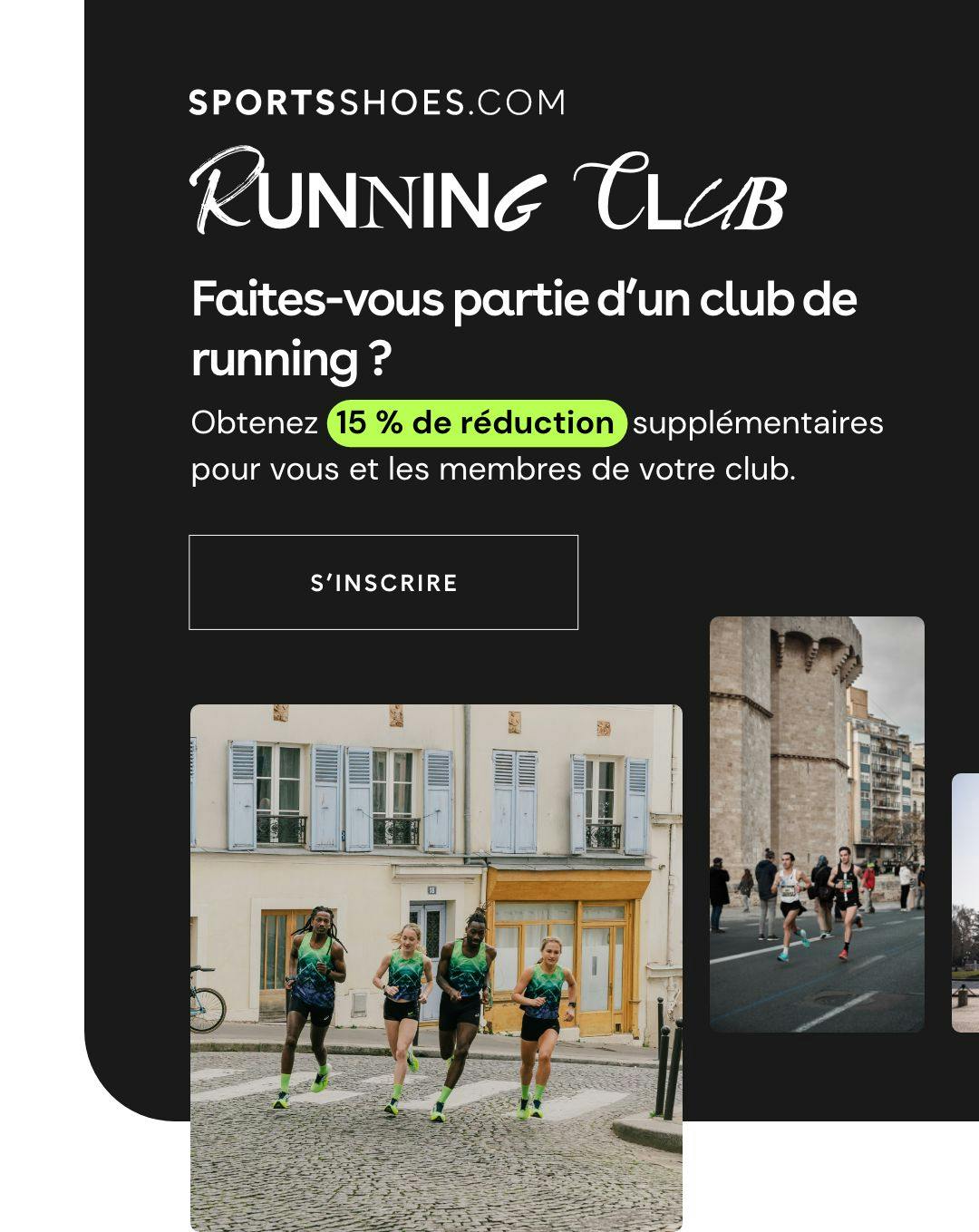Click the word "Obtenez"

[x=255, y=422]
